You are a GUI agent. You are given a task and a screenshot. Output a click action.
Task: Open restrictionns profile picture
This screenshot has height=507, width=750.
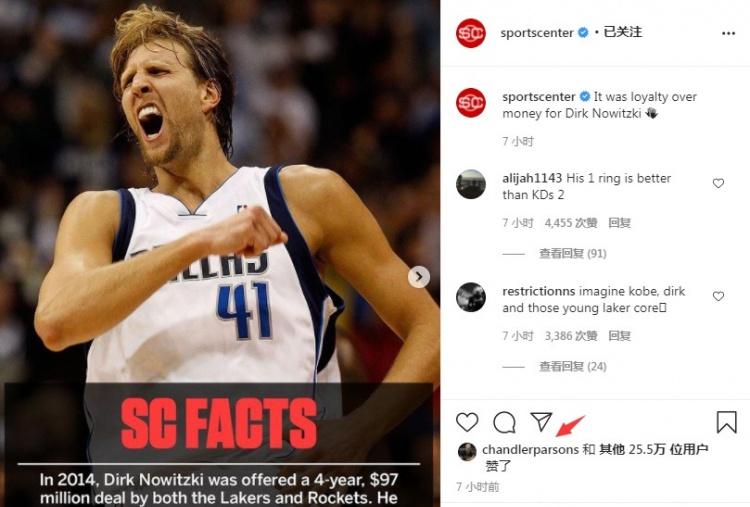coord(471,297)
